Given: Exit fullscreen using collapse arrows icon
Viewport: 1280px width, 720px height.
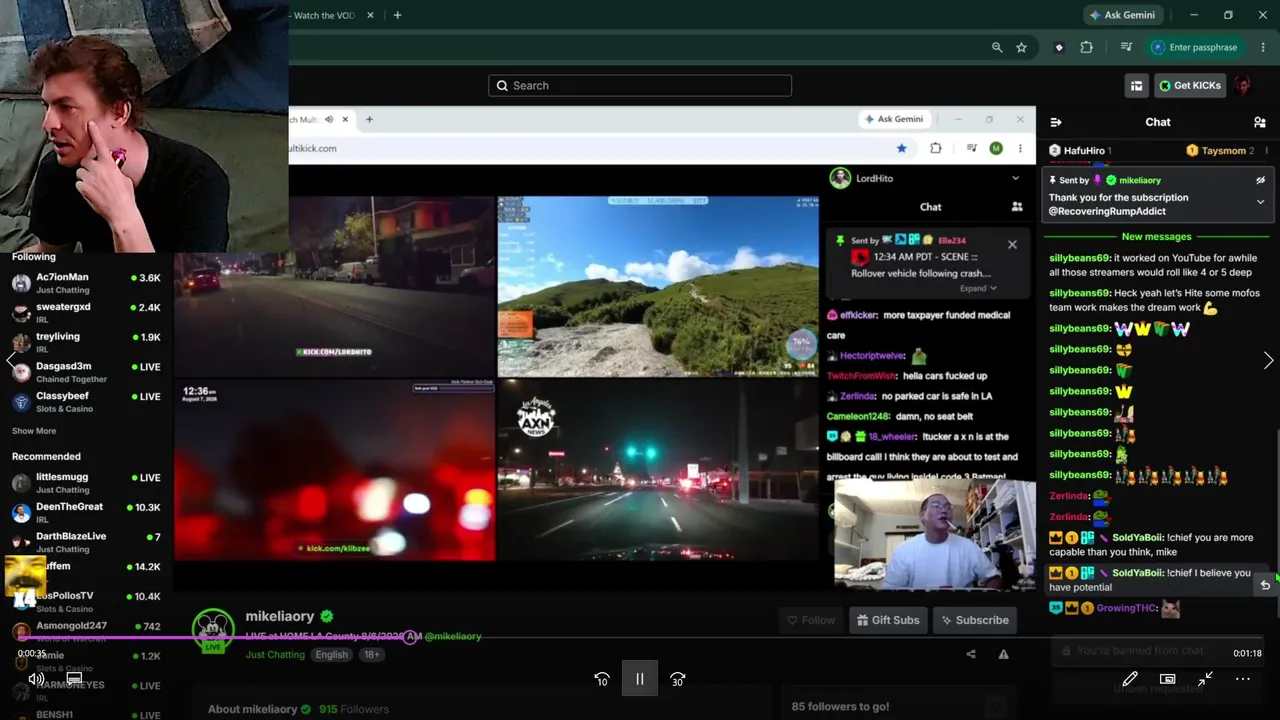Looking at the screenshot, I should point(1205,679).
